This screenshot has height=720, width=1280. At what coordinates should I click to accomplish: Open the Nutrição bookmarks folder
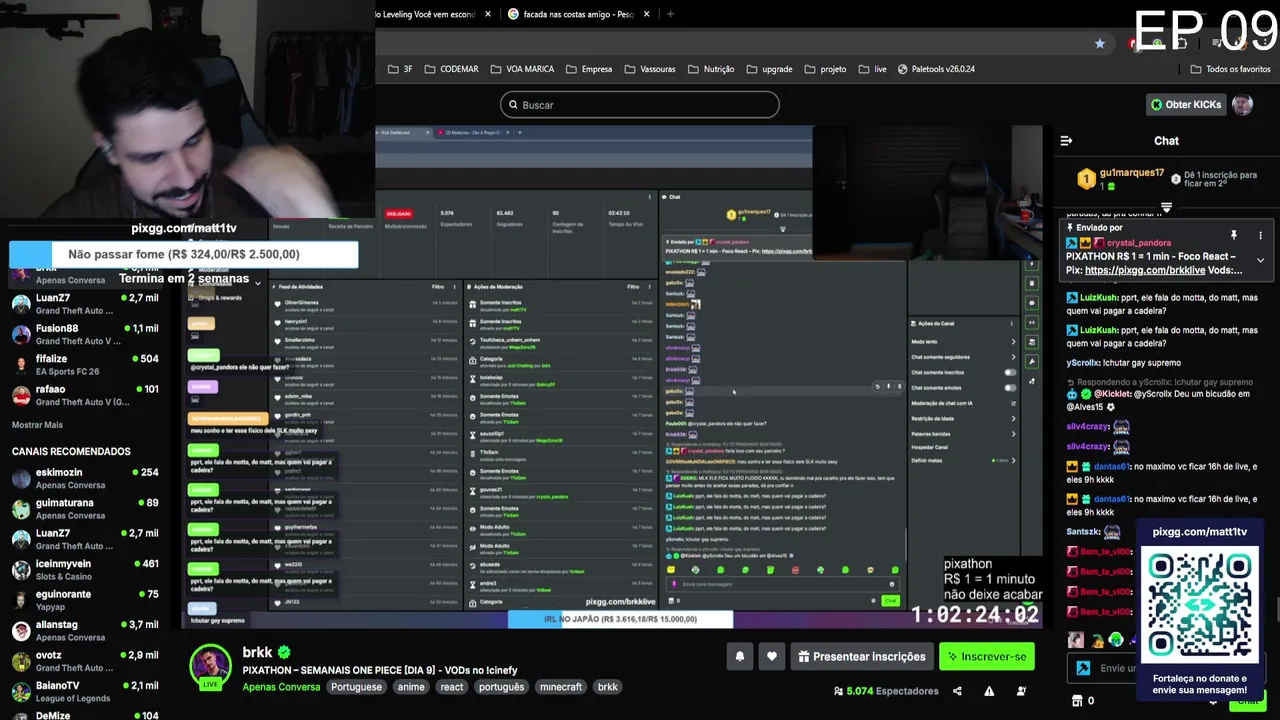[711, 69]
